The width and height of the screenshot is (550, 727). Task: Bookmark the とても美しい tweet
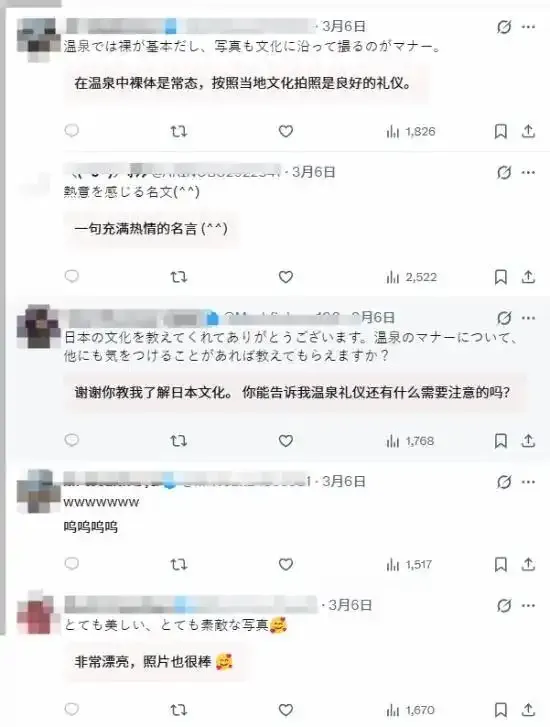coord(500,709)
